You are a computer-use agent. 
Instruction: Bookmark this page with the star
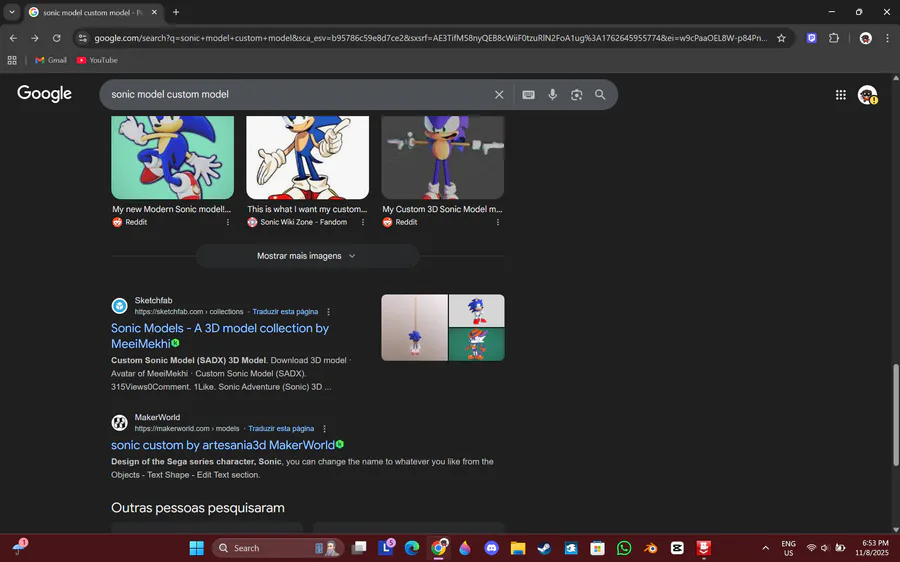(x=781, y=38)
